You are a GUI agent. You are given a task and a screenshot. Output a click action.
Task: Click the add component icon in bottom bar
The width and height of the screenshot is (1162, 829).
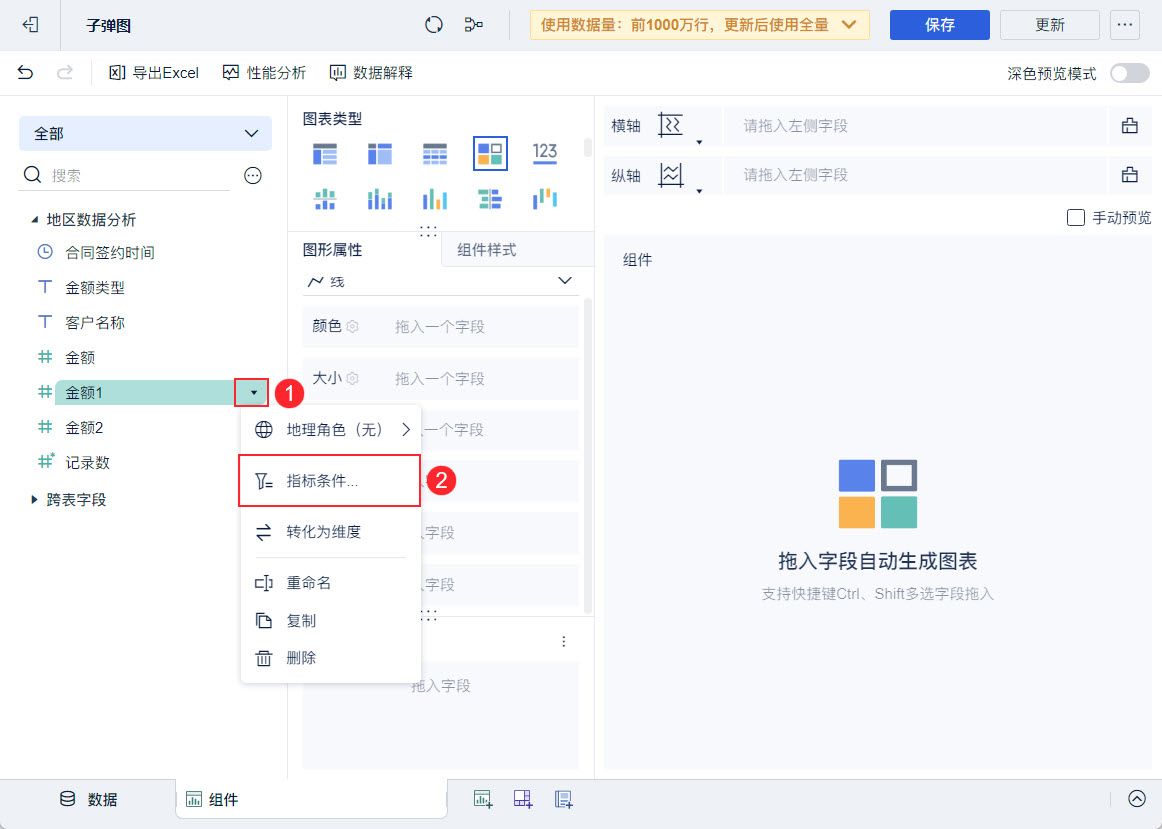pos(483,799)
